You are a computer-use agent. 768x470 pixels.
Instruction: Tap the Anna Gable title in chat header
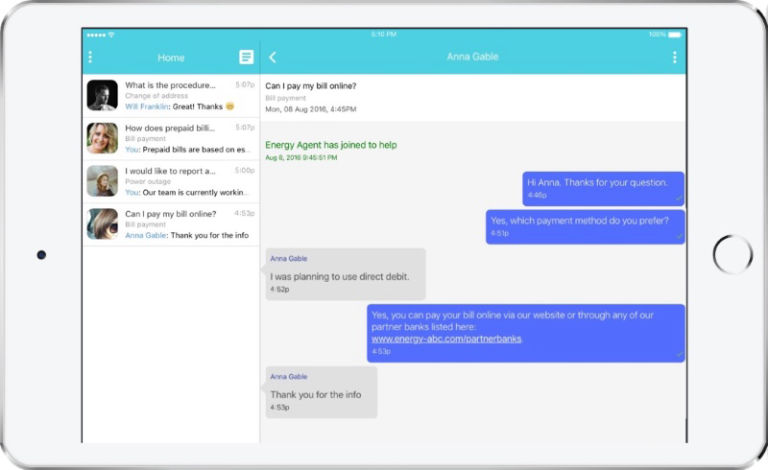coord(472,57)
